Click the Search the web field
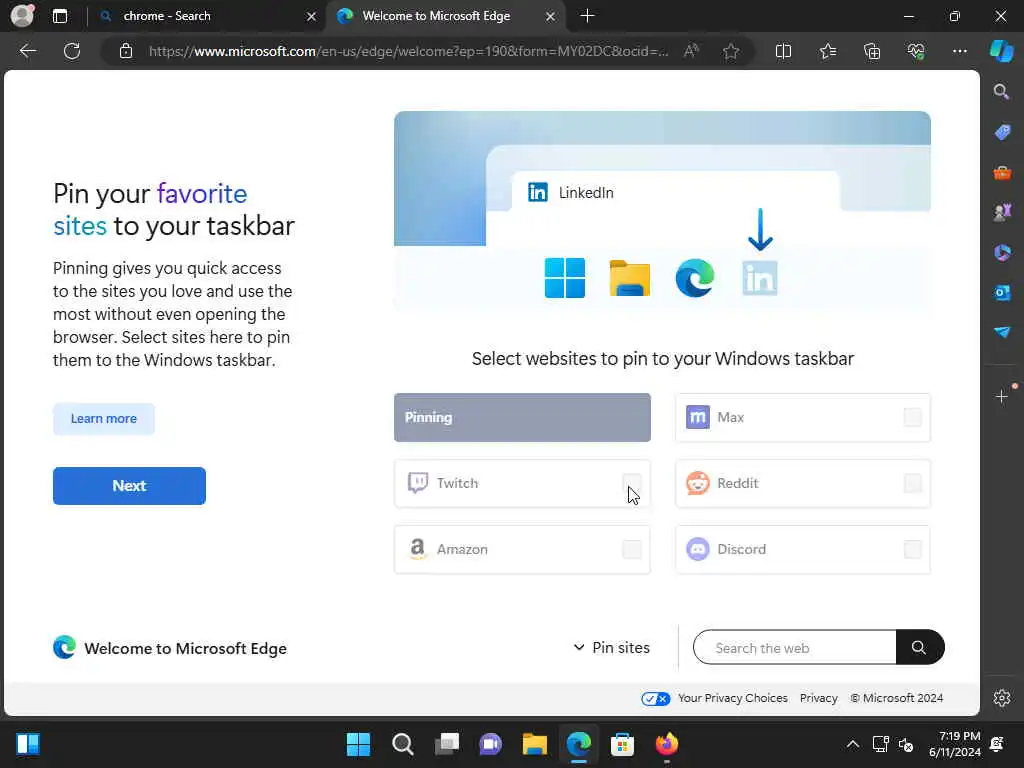This screenshot has width=1024, height=768. pos(795,647)
